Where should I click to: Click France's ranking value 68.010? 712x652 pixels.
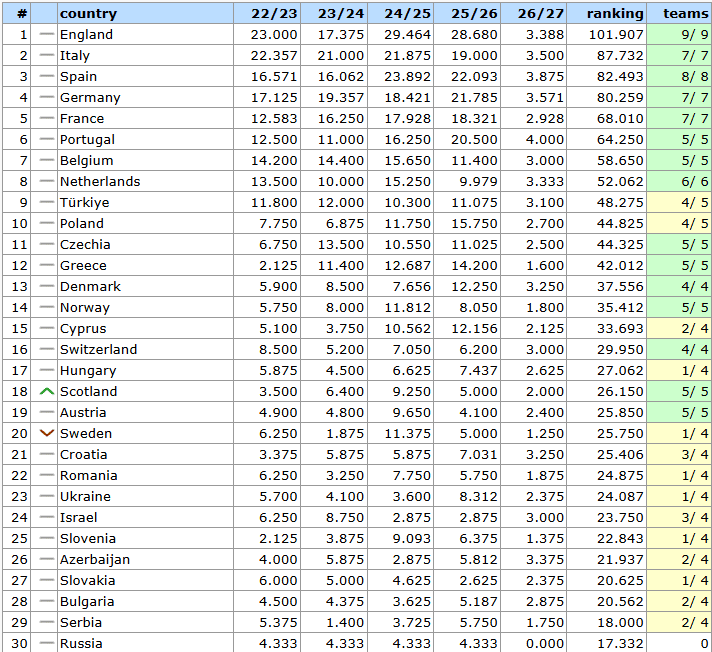(x=620, y=119)
